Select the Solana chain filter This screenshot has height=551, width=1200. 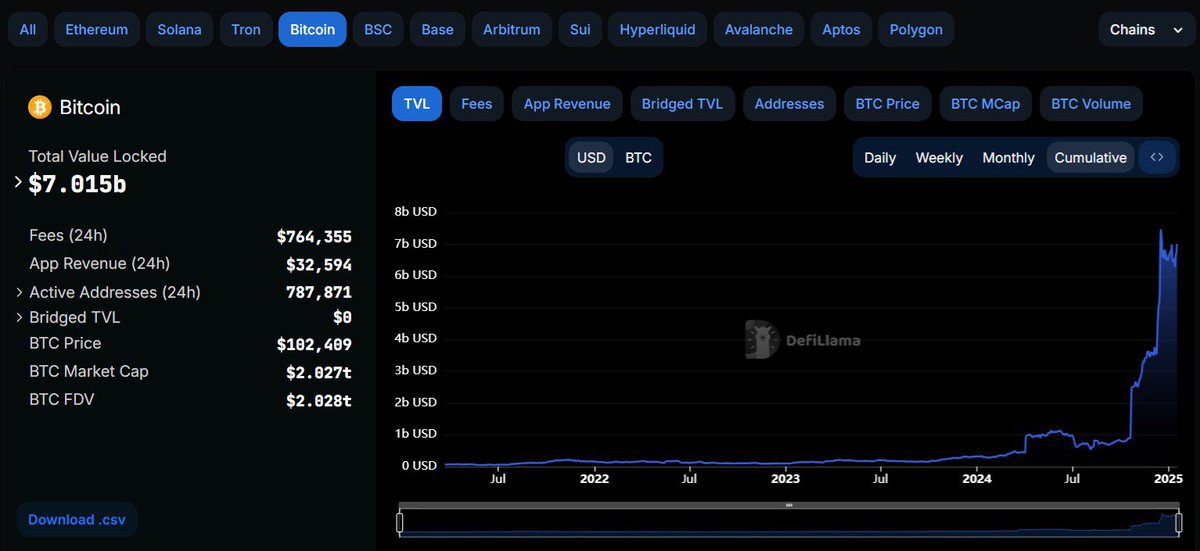pyautogui.click(x=179, y=30)
